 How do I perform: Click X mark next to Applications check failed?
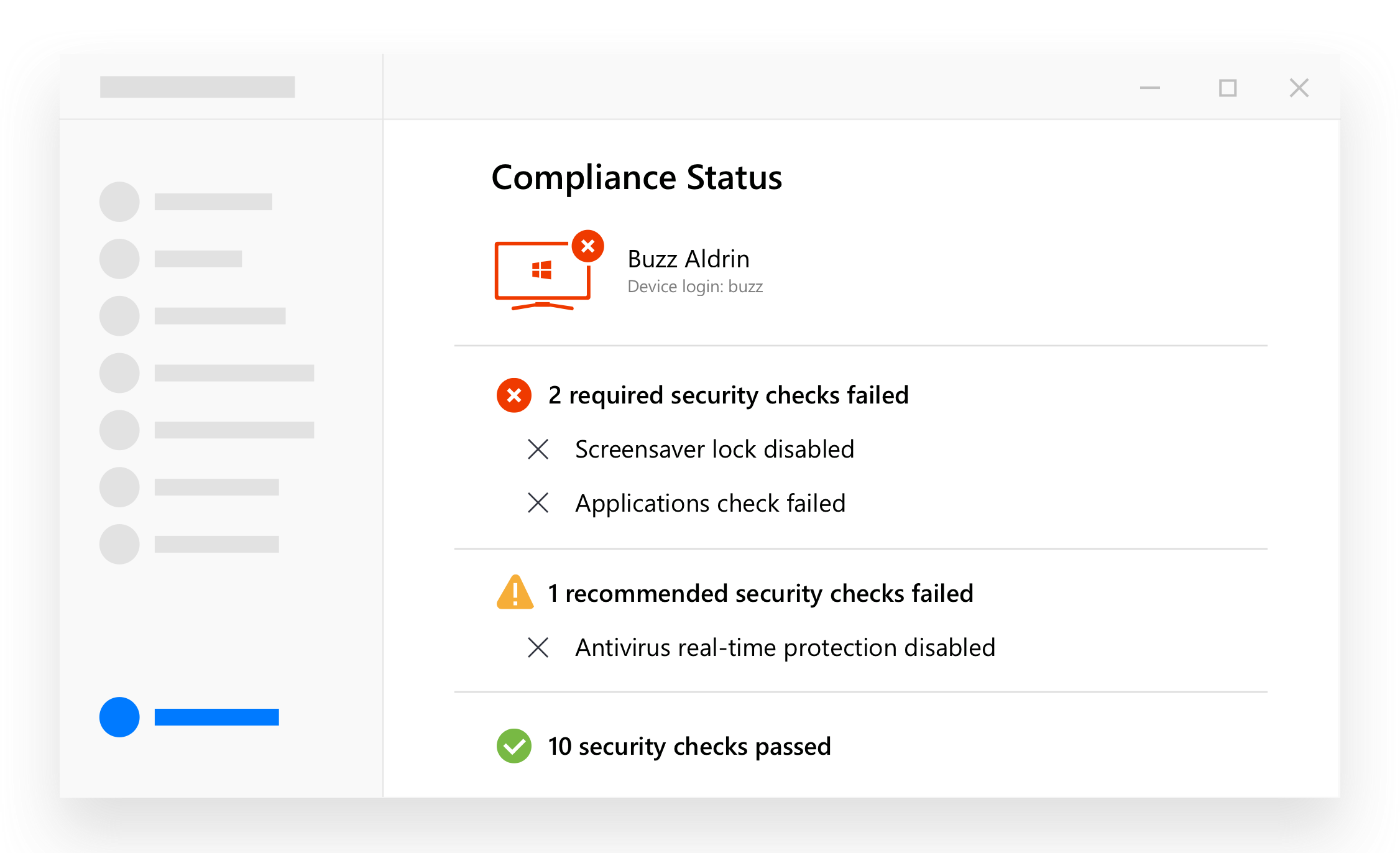(x=538, y=503)
